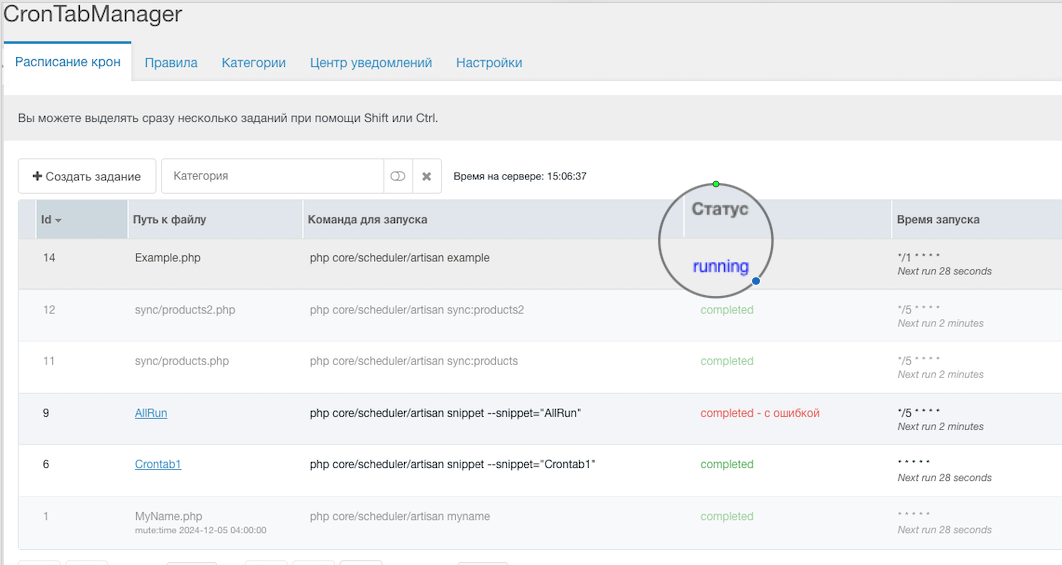Click Next run 28 seconds in Crontab1 row
The width and height of the screenshot is (1062, 565).
pos(944,478)
